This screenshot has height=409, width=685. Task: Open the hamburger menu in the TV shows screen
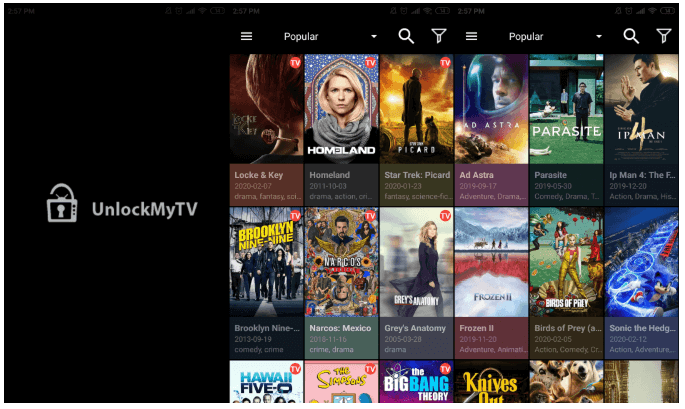[246, 36]
